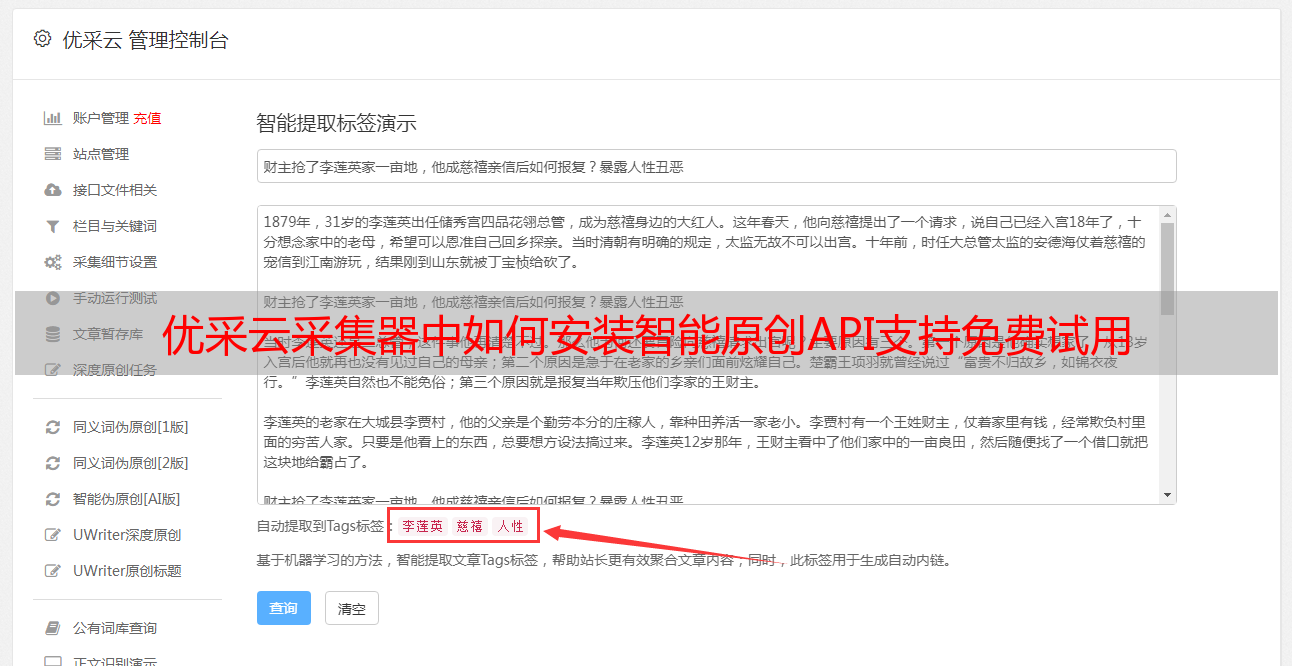Click the cloud upload icon for 接口文件相关

[53, 190]
